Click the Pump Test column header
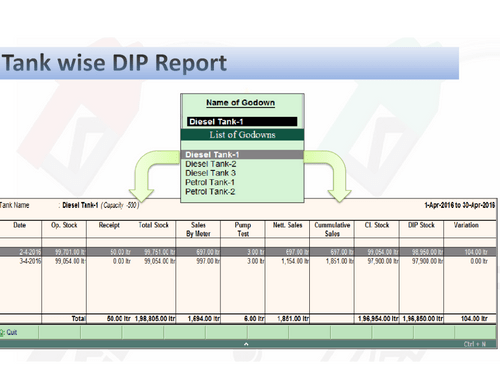The height and width of the screenshot is (375, 500). pos(243,229)
